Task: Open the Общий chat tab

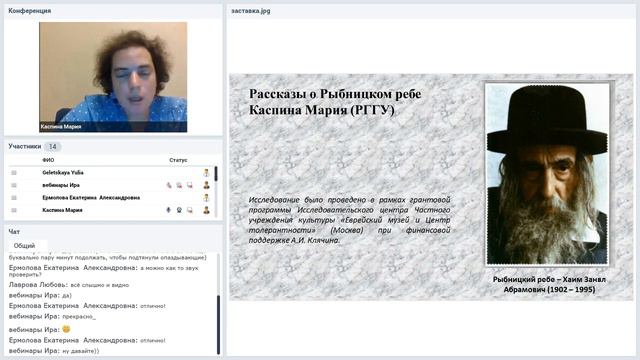Action: 24,246
